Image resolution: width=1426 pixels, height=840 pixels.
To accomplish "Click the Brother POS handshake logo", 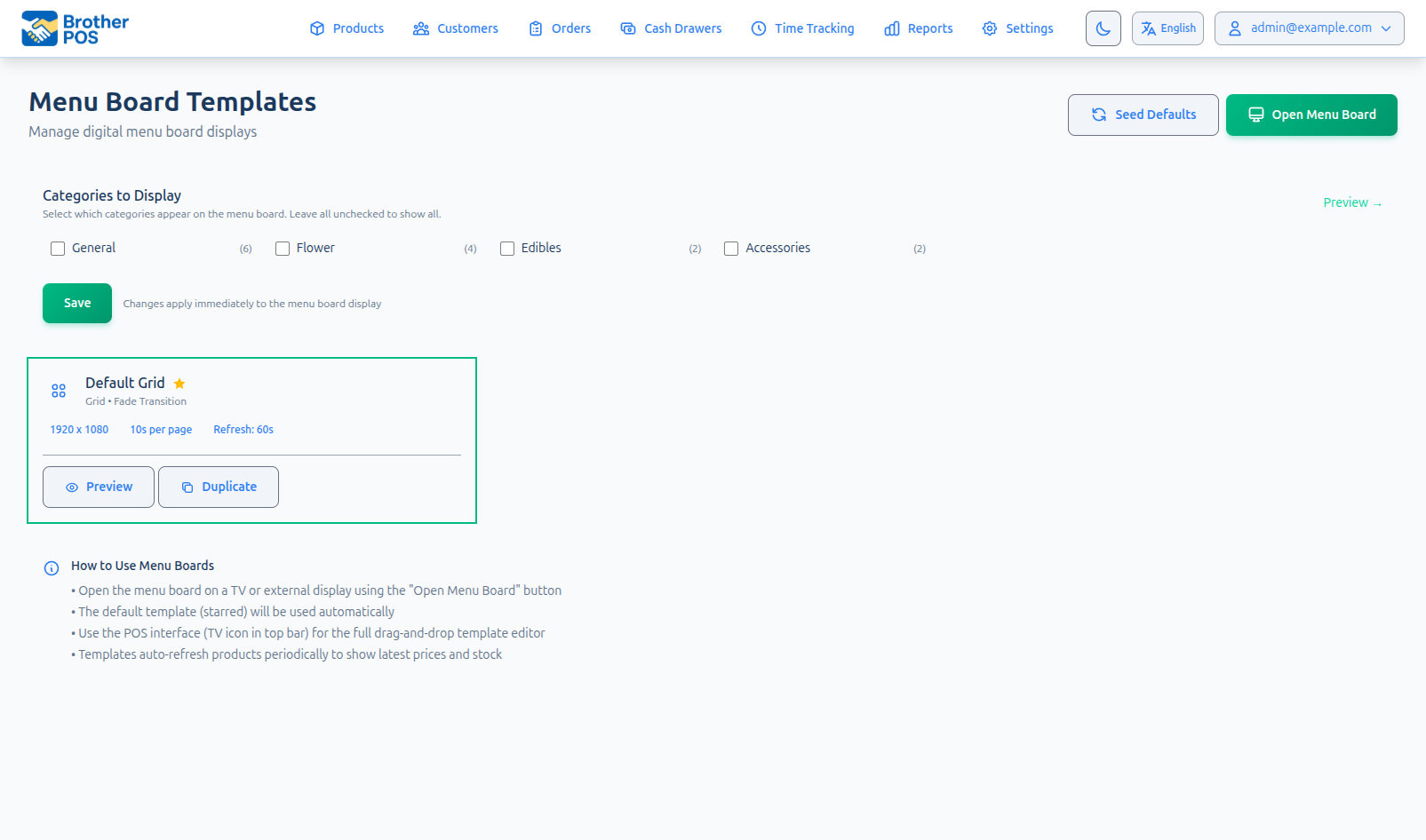I will (x=39, y=28).
